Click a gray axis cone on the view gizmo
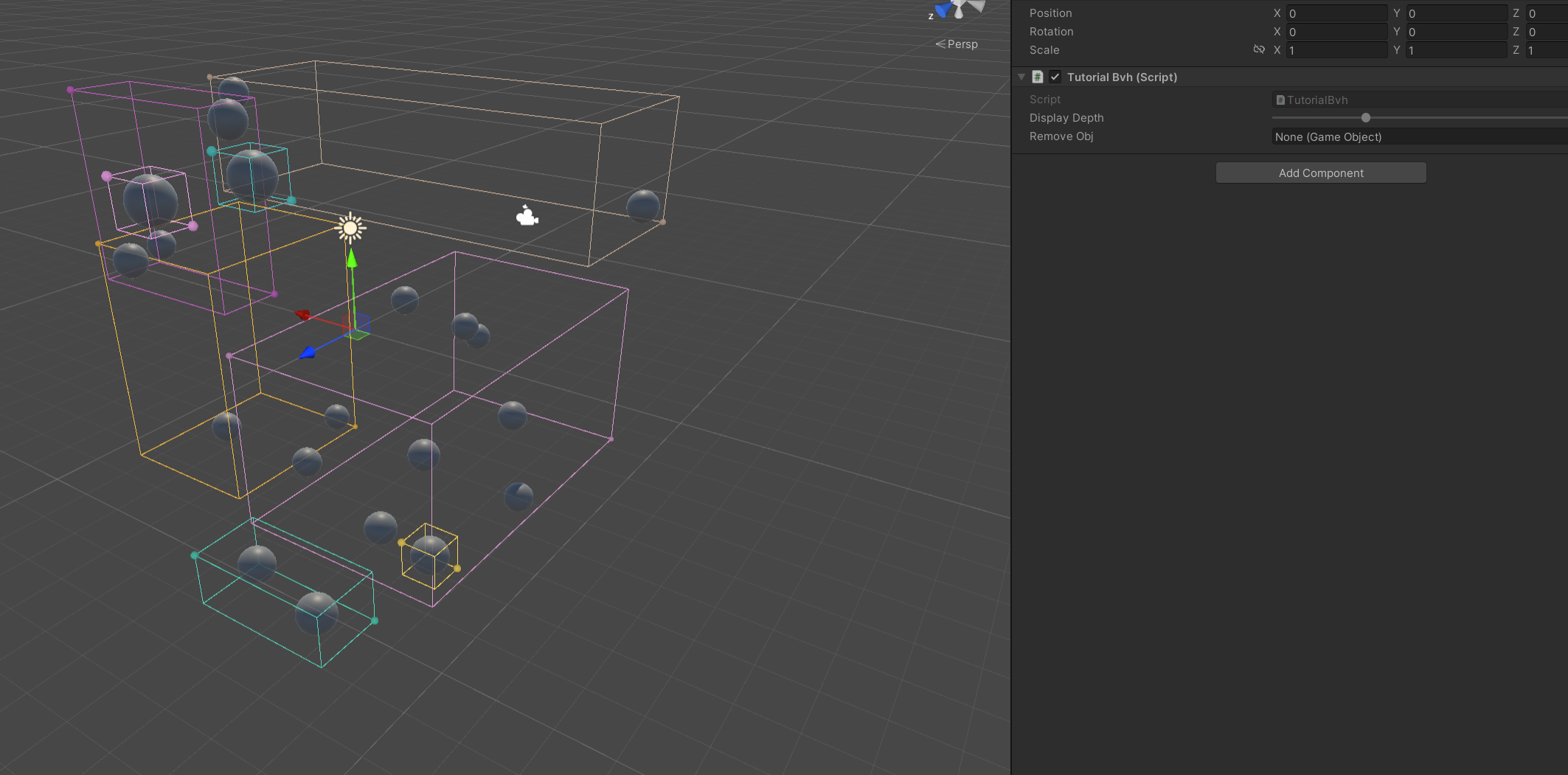The height and width of the screenshot is (775, 1568). pyautogui.click(x=959, y=15)
